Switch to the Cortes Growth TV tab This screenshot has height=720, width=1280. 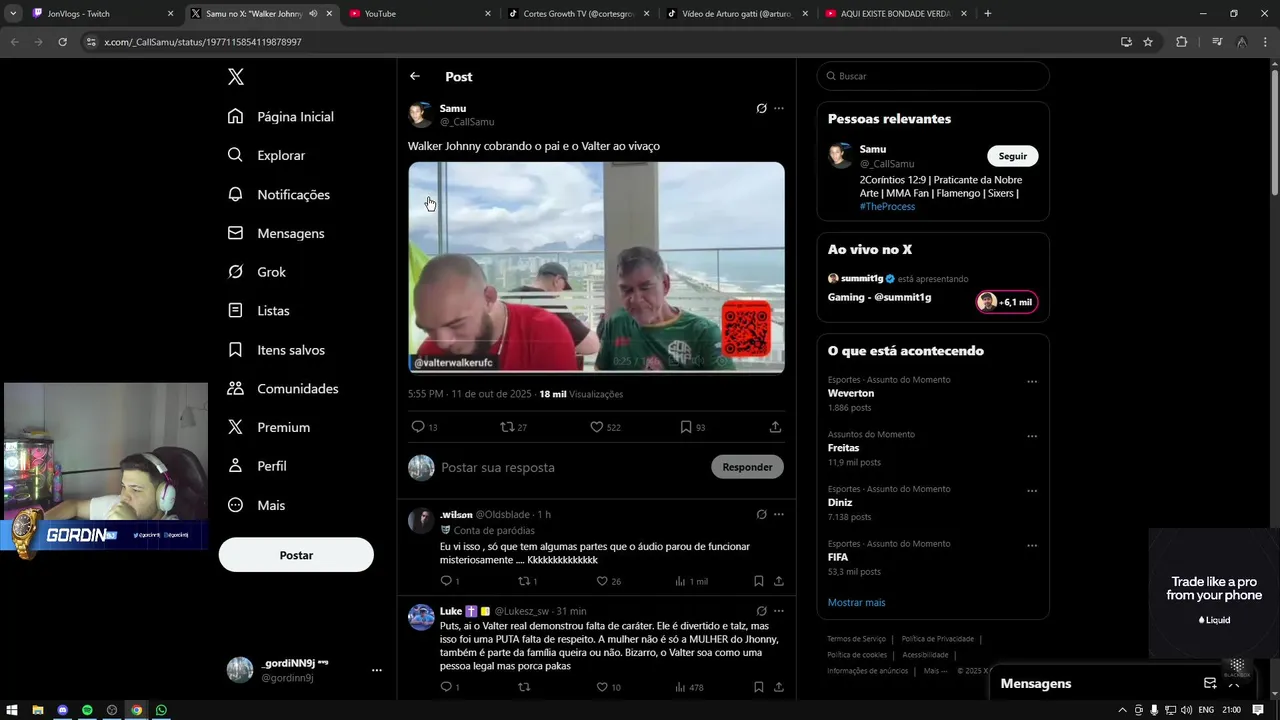click(x=577, y=13)
